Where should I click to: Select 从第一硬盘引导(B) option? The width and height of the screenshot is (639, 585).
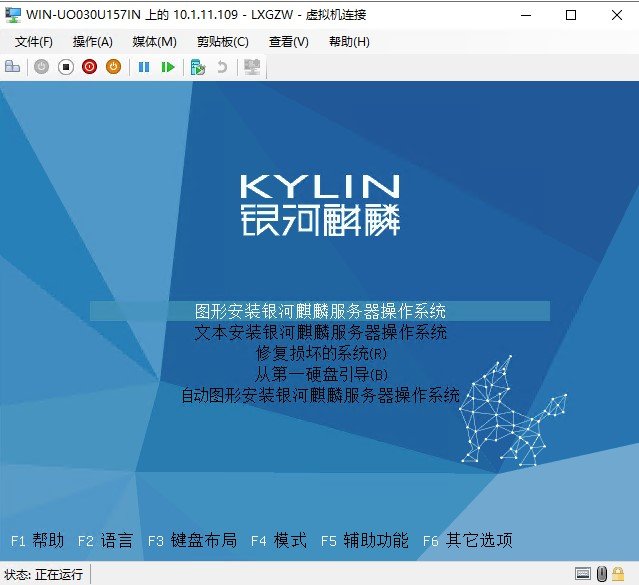[x=321, y=374]
